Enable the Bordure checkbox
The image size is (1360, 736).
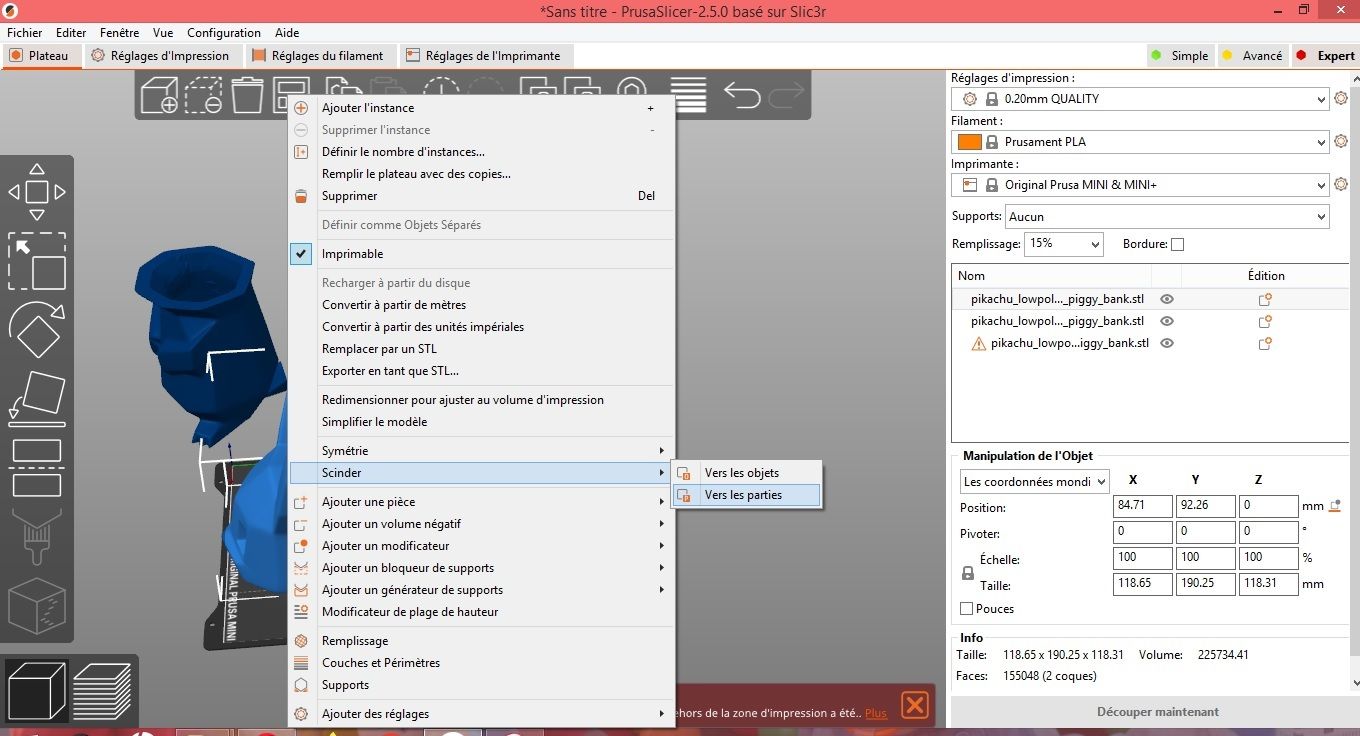point(1177,245)
